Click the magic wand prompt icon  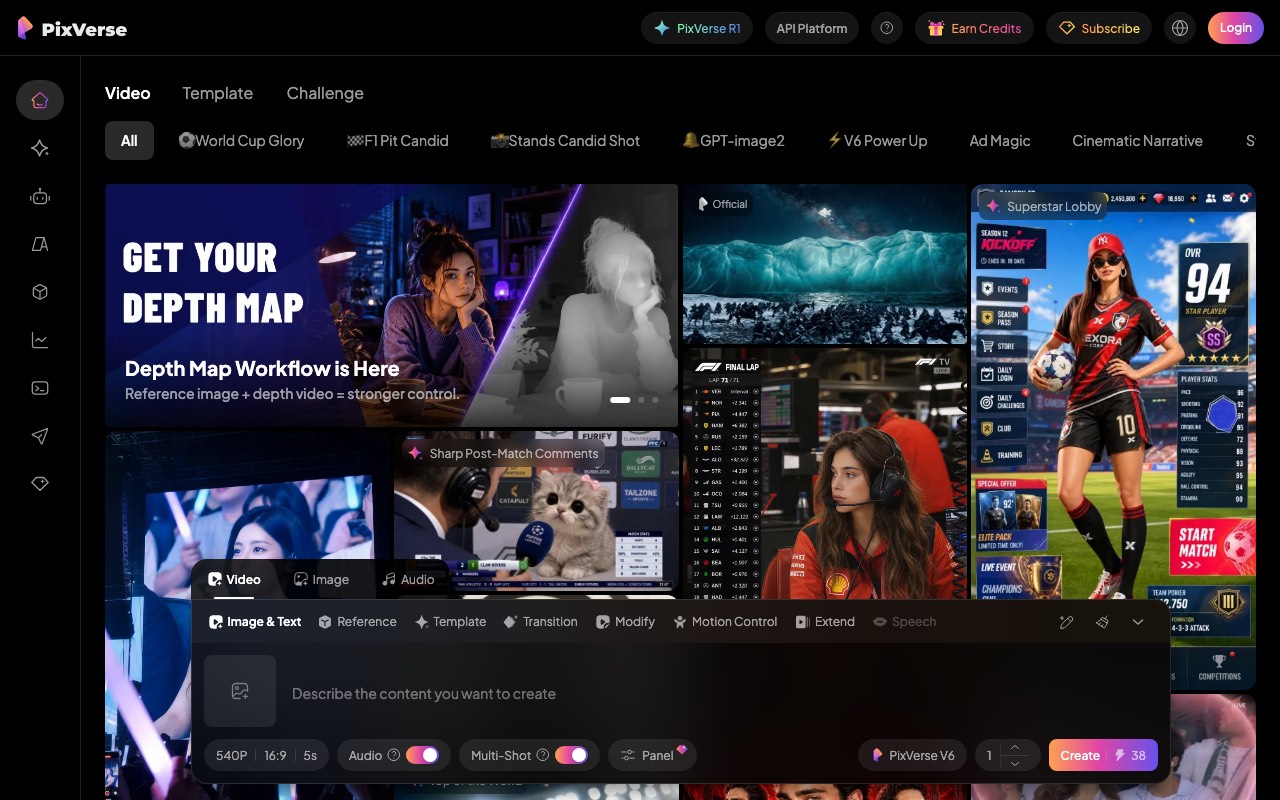1066,622
